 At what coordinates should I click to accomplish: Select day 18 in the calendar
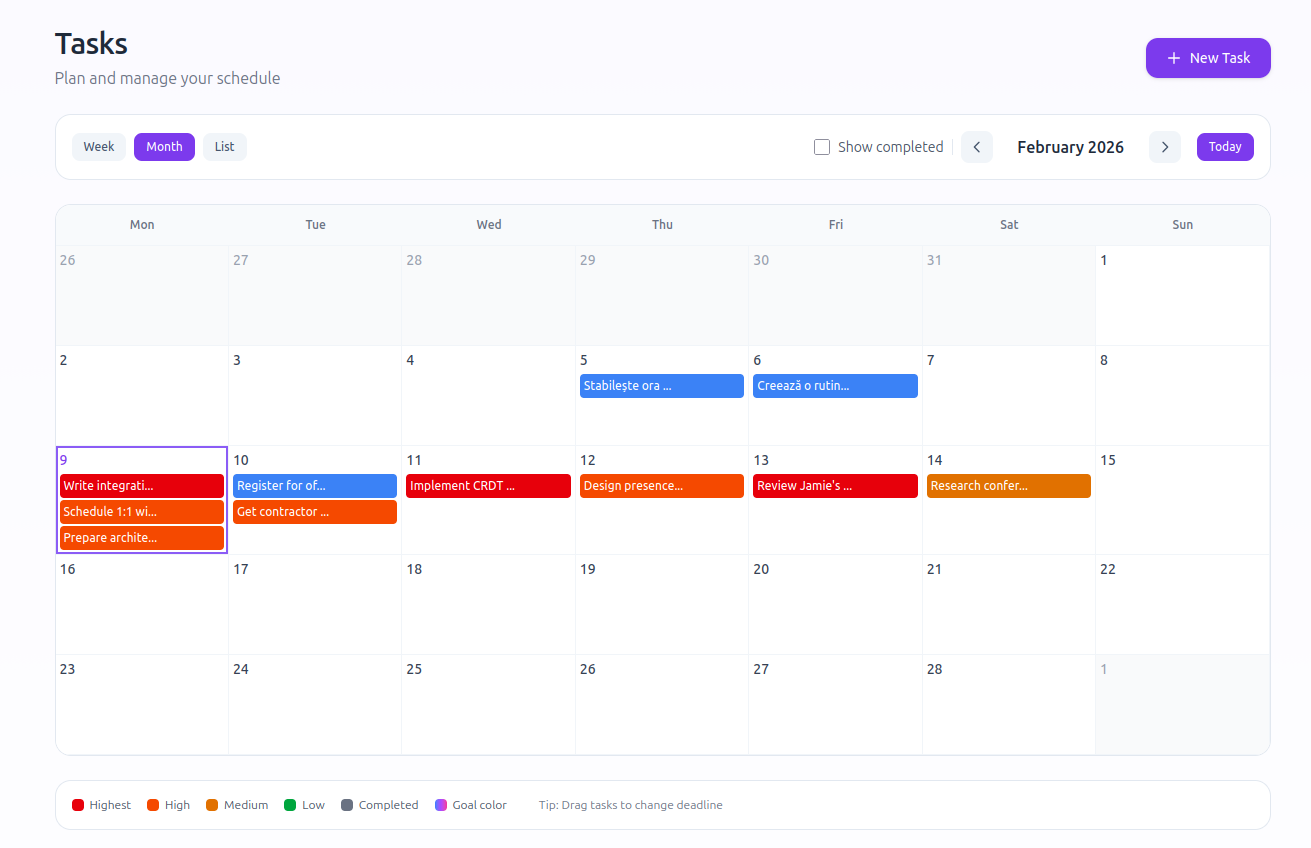[x=488, y=604]
